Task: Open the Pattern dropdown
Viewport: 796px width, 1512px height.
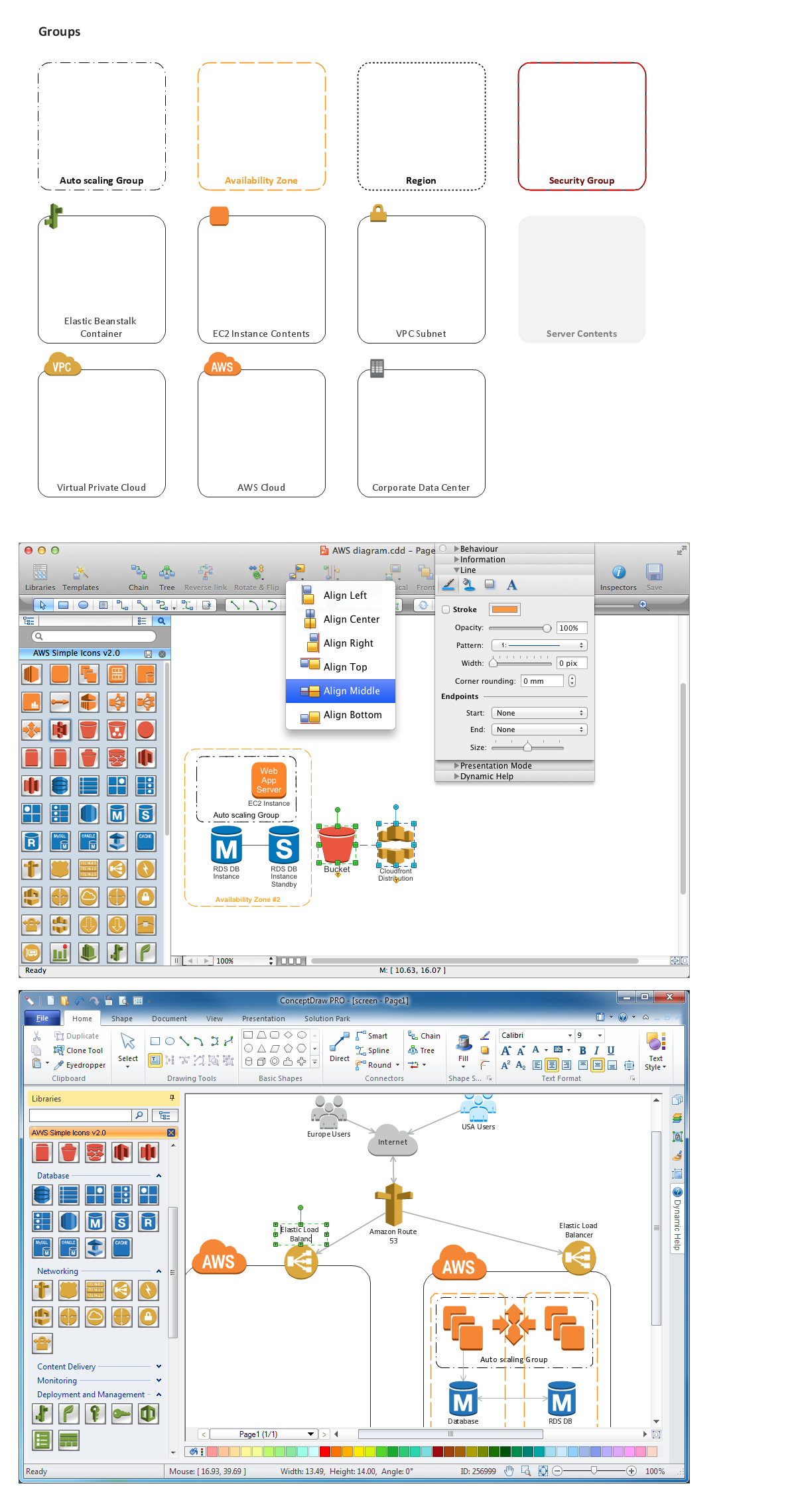Action: tap(539, 645)
